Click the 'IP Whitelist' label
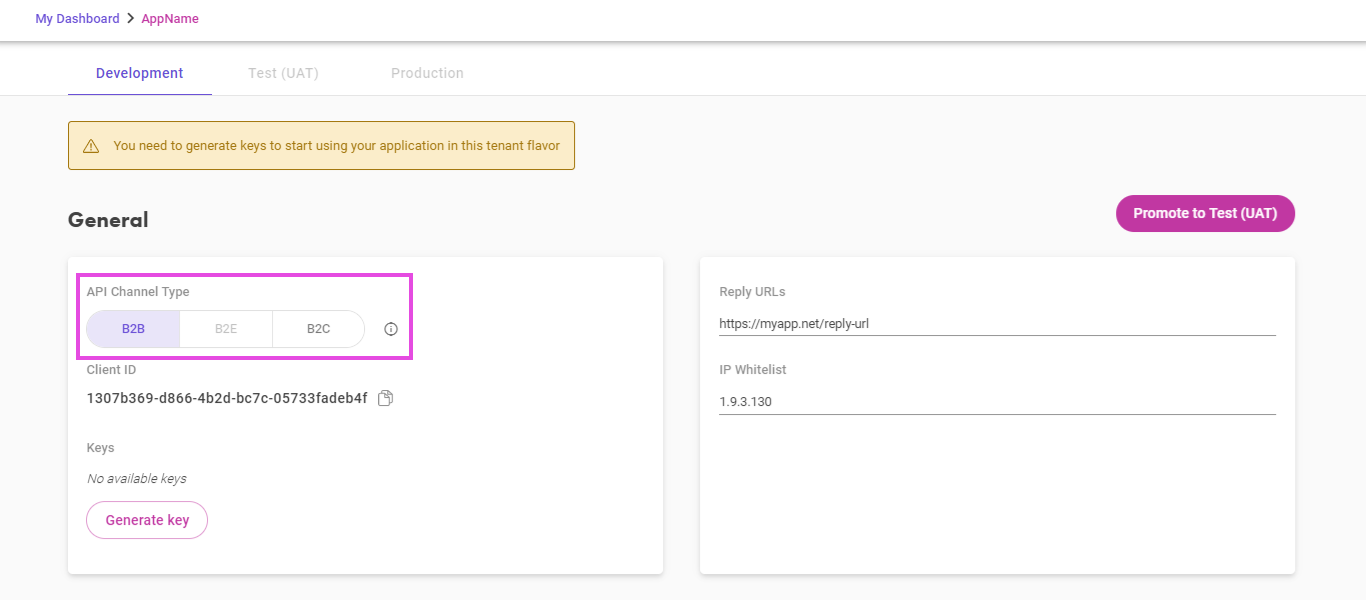The width and height of the screenshot is (1366, 600). point(753,370)
